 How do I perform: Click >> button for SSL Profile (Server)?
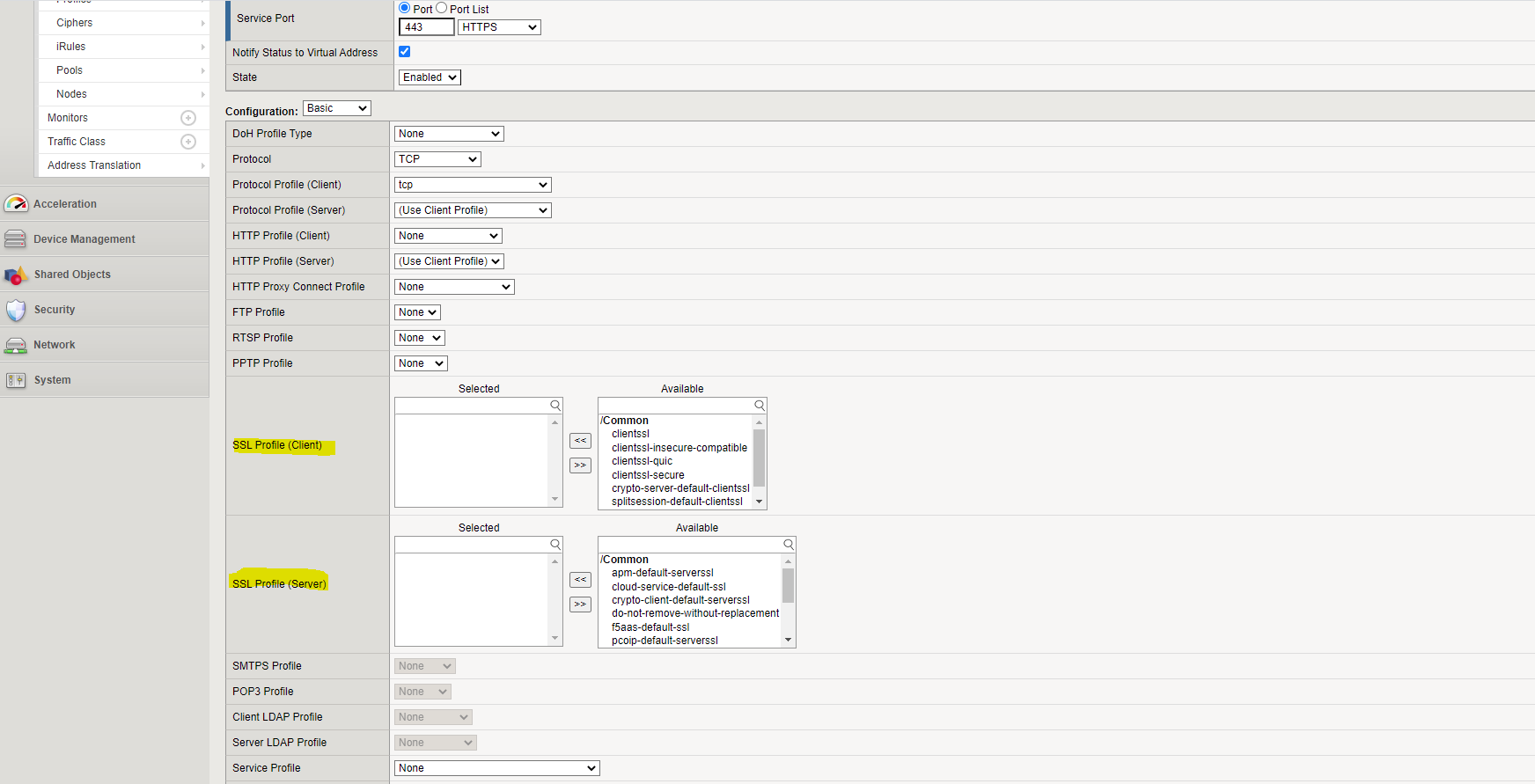click(x=580, y=604)
